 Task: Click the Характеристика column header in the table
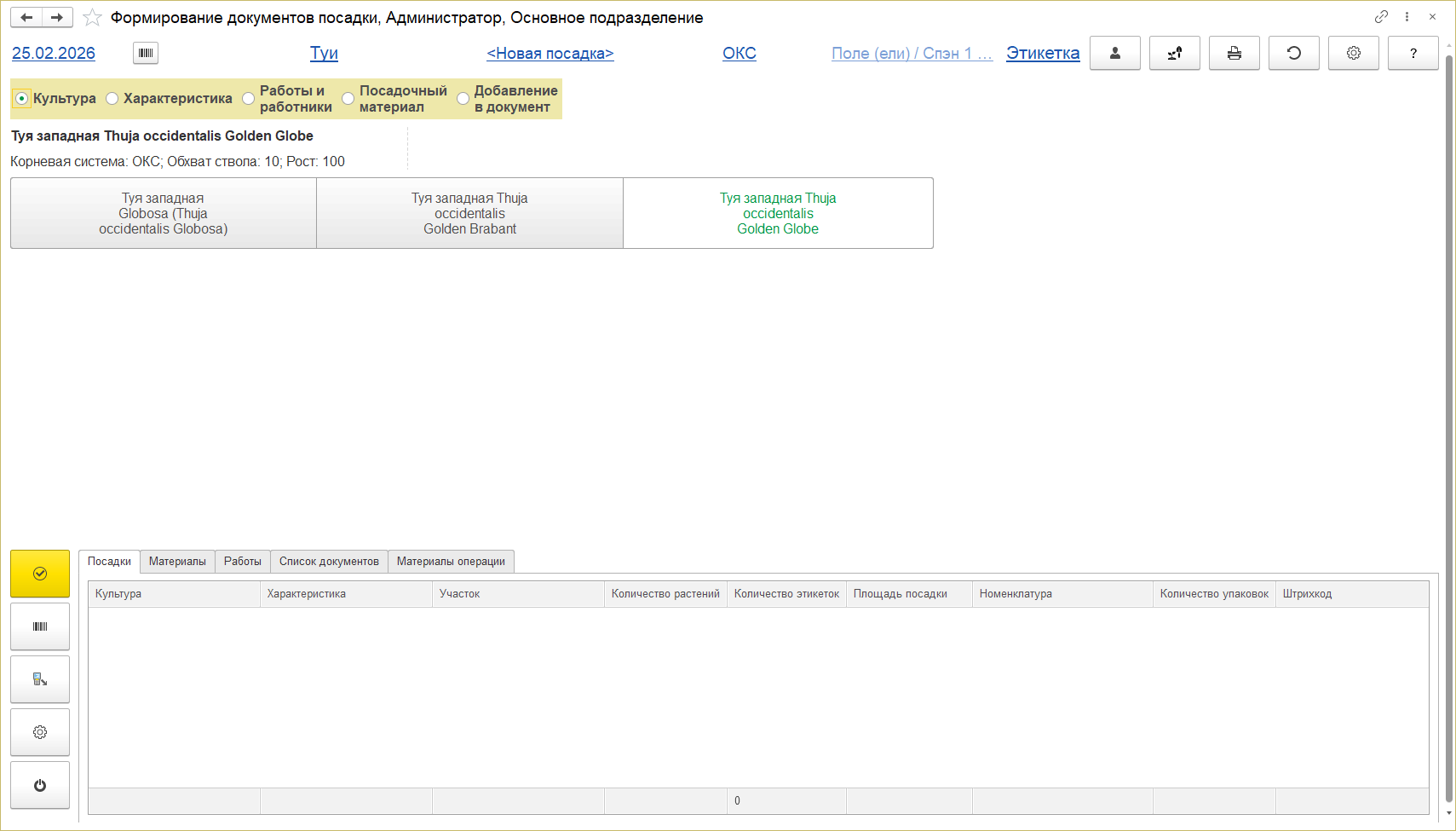pos(346,594)
